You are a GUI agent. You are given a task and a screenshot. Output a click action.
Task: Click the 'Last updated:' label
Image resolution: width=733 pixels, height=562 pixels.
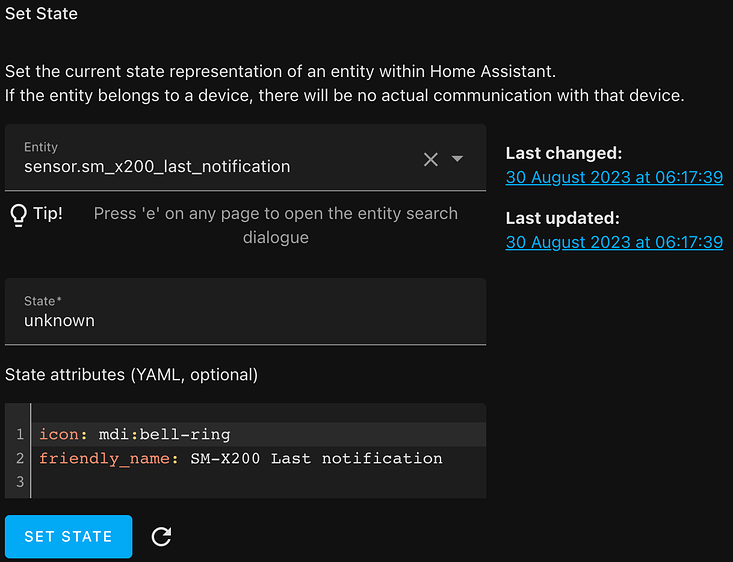click(562, 218)
